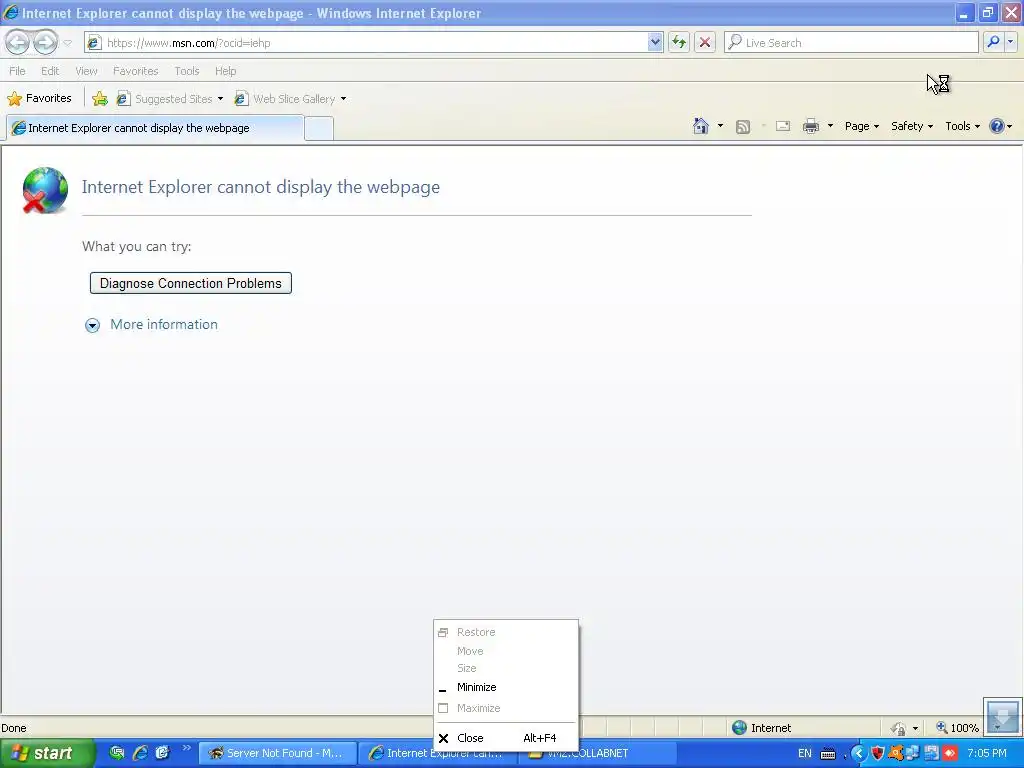Screen dimensions: 1024x768
Task: Open the Help menu
Action: pos(225,71)
